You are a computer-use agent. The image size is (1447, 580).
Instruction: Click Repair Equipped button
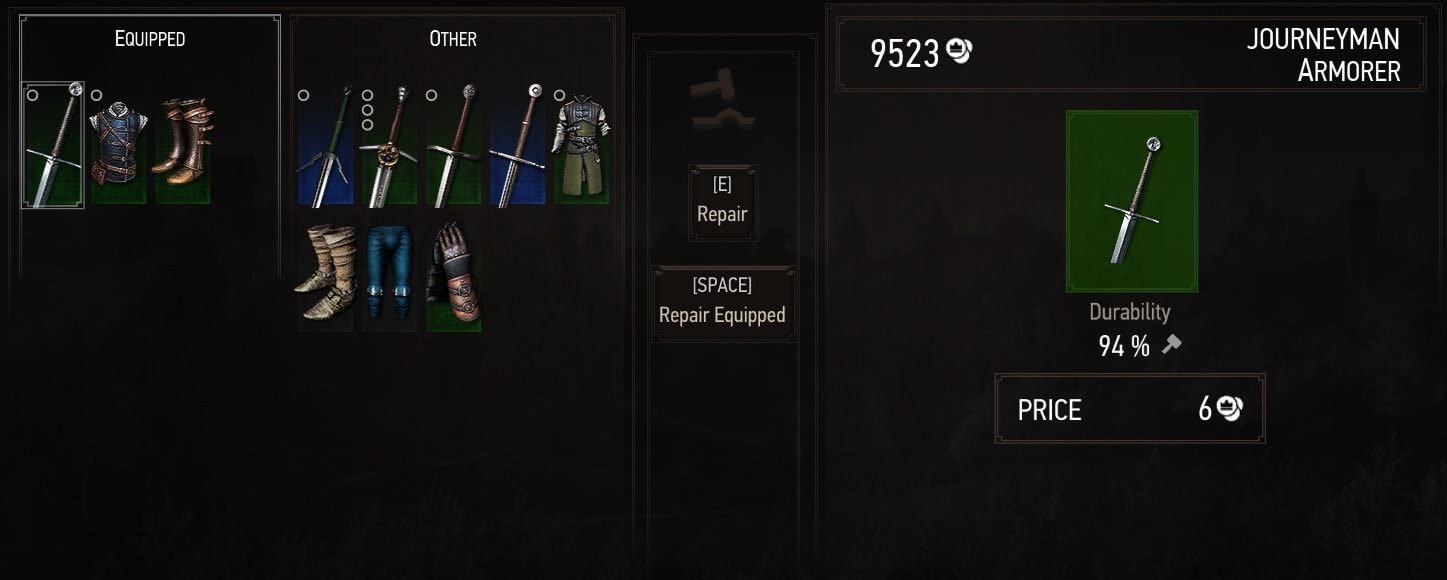click(723, 302)
